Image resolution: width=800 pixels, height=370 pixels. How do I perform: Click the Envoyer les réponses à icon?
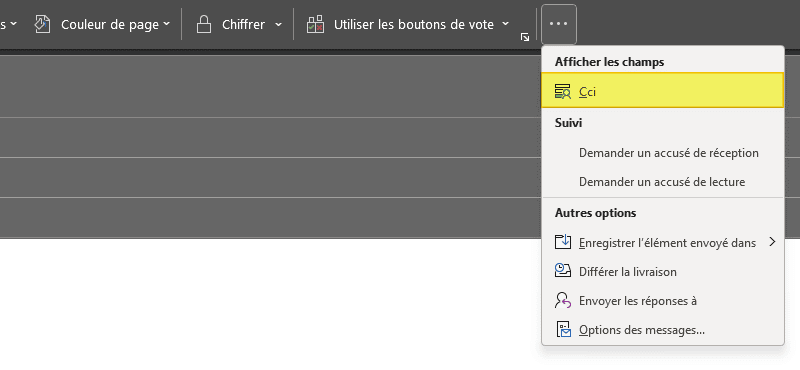[x=563, y=300]
